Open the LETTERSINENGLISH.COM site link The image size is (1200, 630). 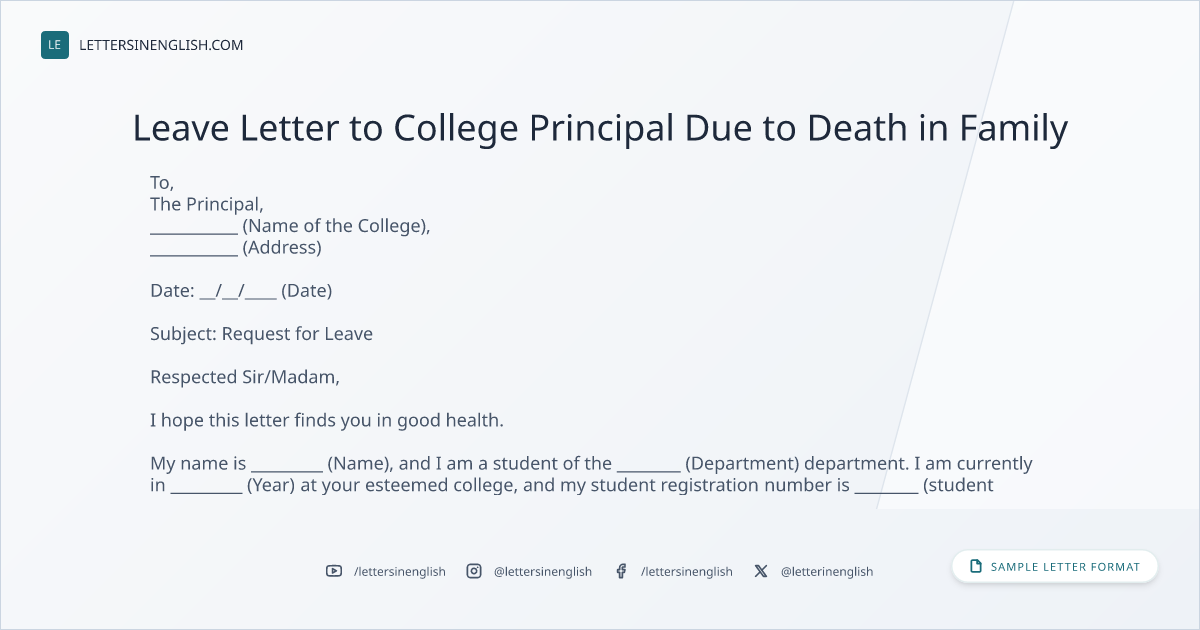[161, 45]
